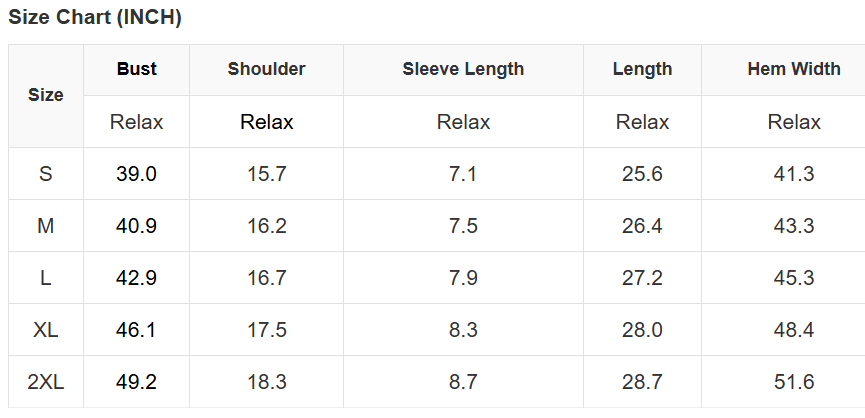
Task: Click the Size Chart (INCH) heading
Action: (x=95, y=18)
